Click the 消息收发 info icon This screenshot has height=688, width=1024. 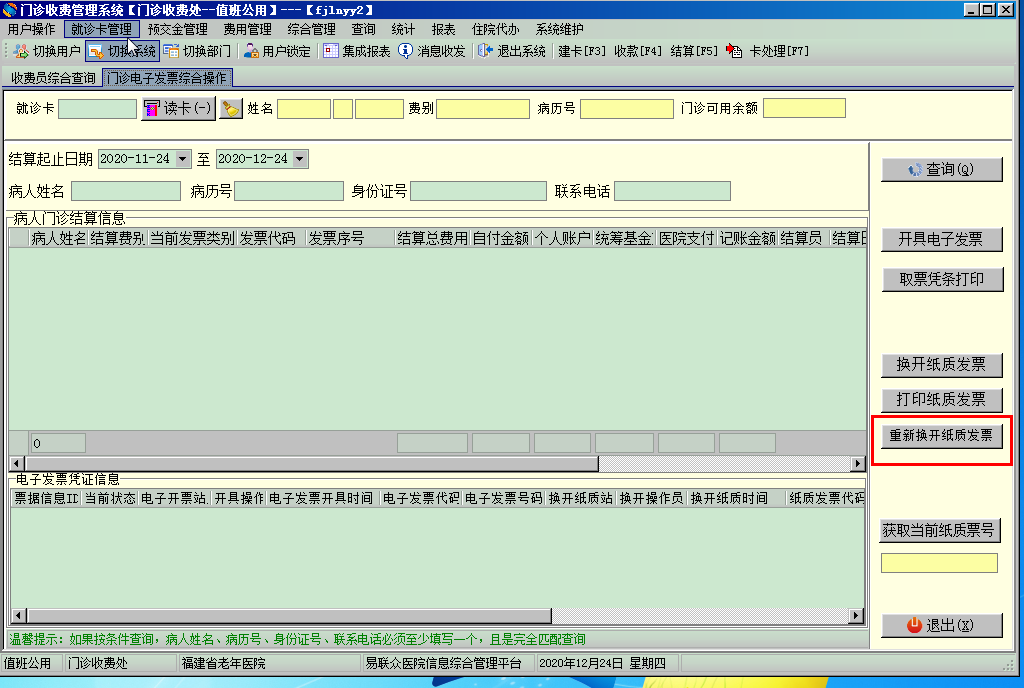coord(406,51)
